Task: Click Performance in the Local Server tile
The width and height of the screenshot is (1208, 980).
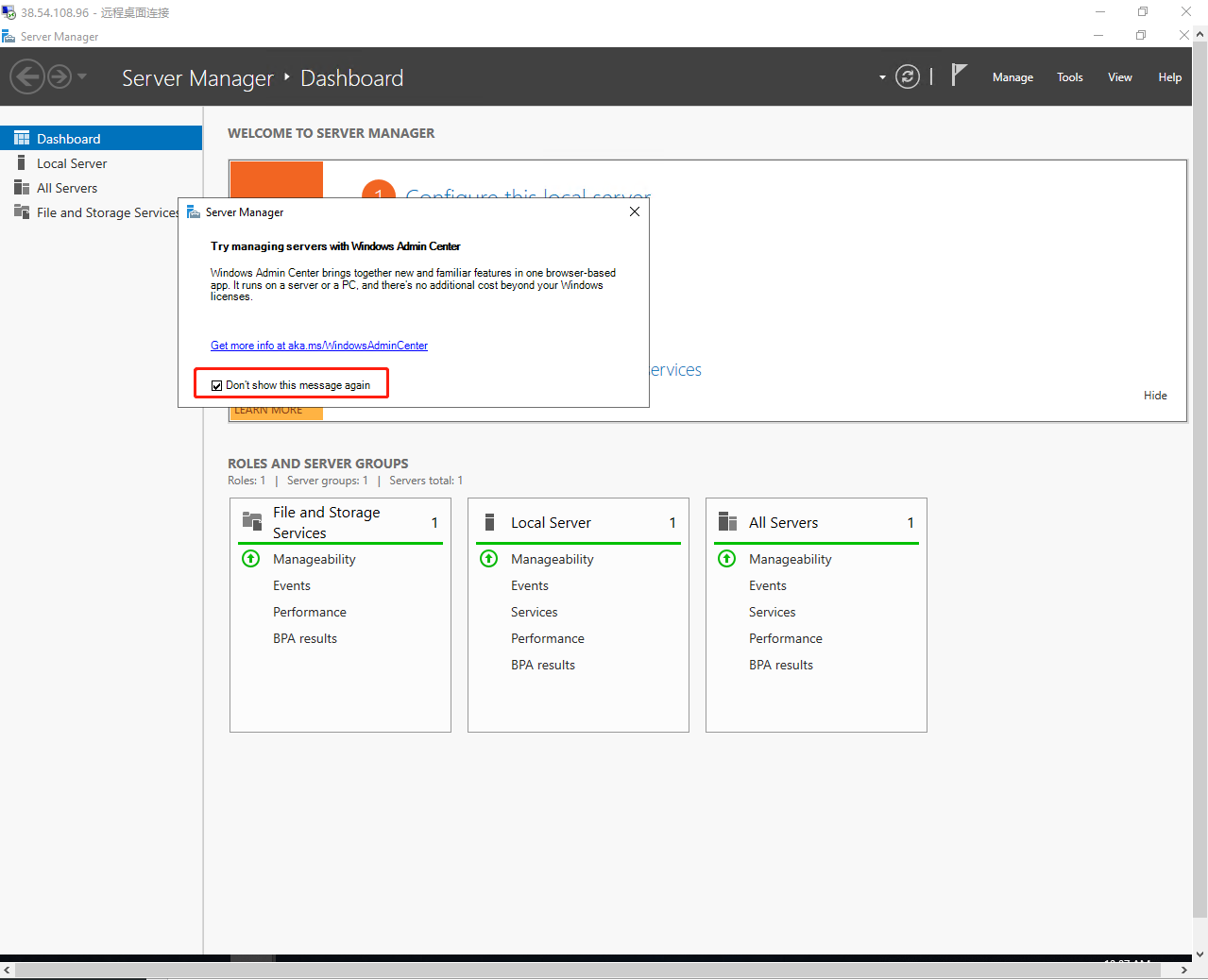Action: 548,638
